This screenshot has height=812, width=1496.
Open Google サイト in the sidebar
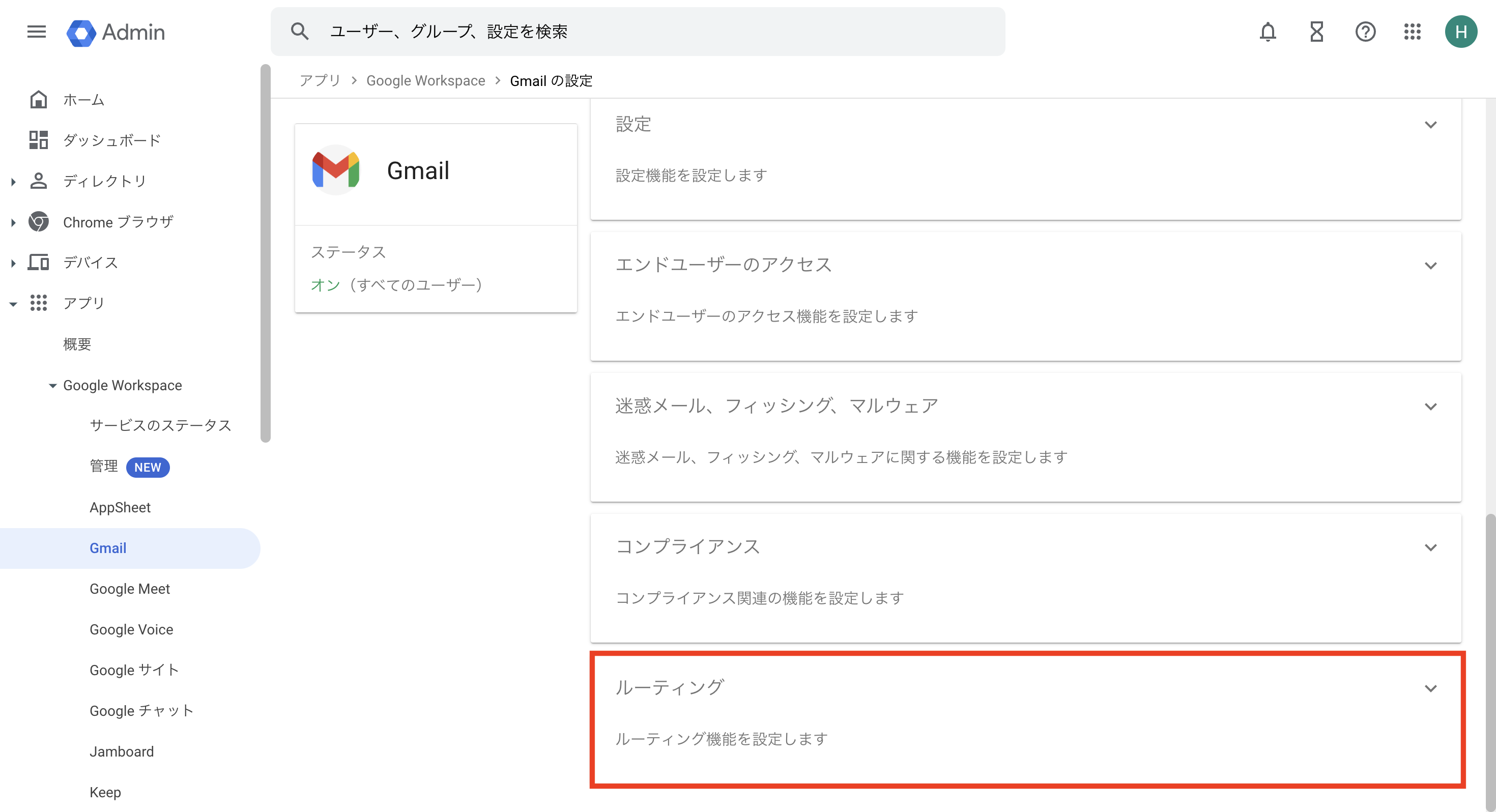[134, 670]
